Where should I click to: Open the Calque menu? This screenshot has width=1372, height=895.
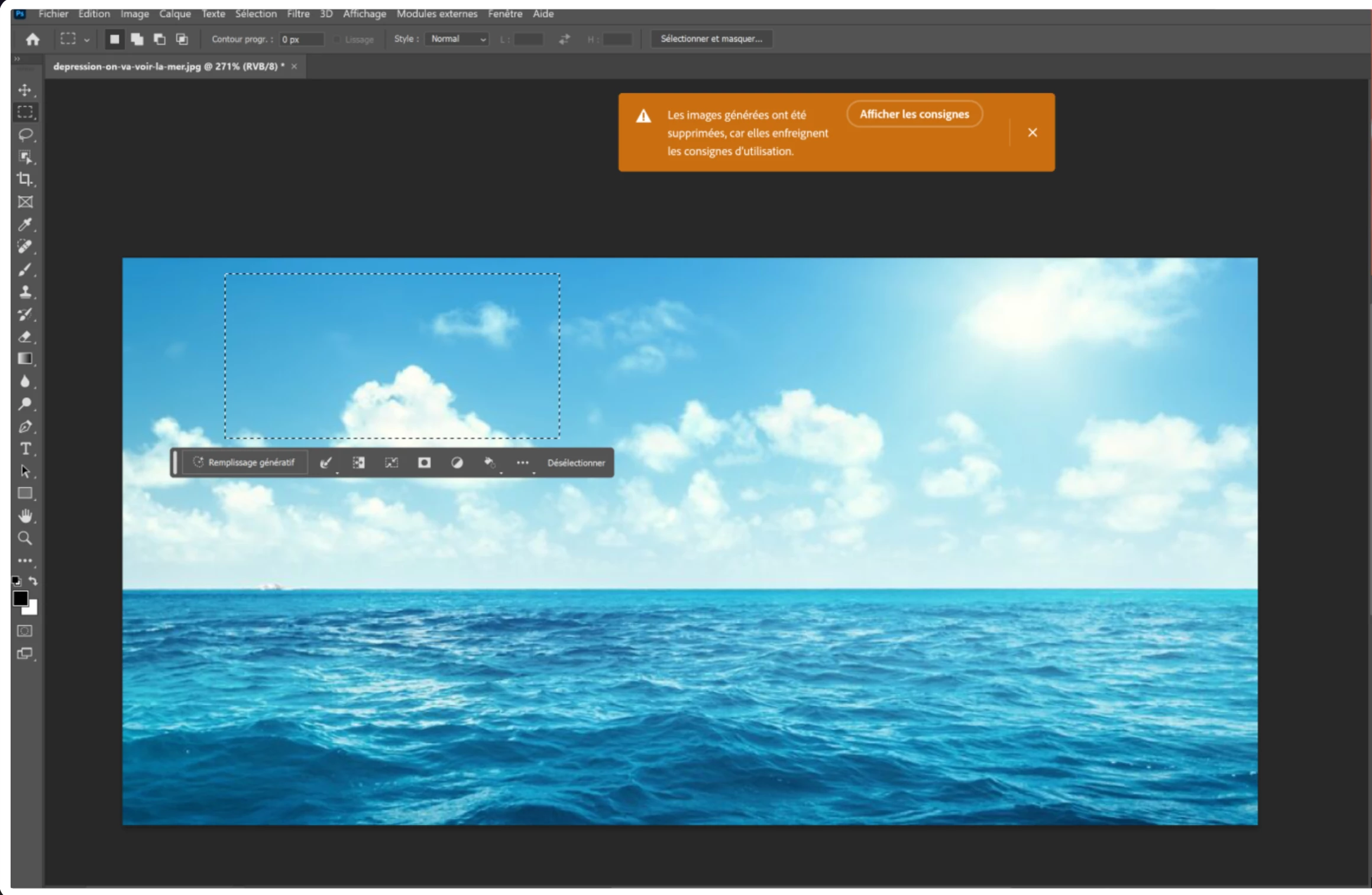tap(174, 14)
